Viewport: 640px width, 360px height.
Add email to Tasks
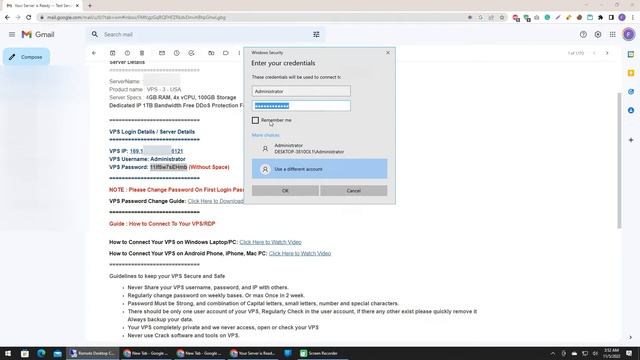[x=191, y=53]
